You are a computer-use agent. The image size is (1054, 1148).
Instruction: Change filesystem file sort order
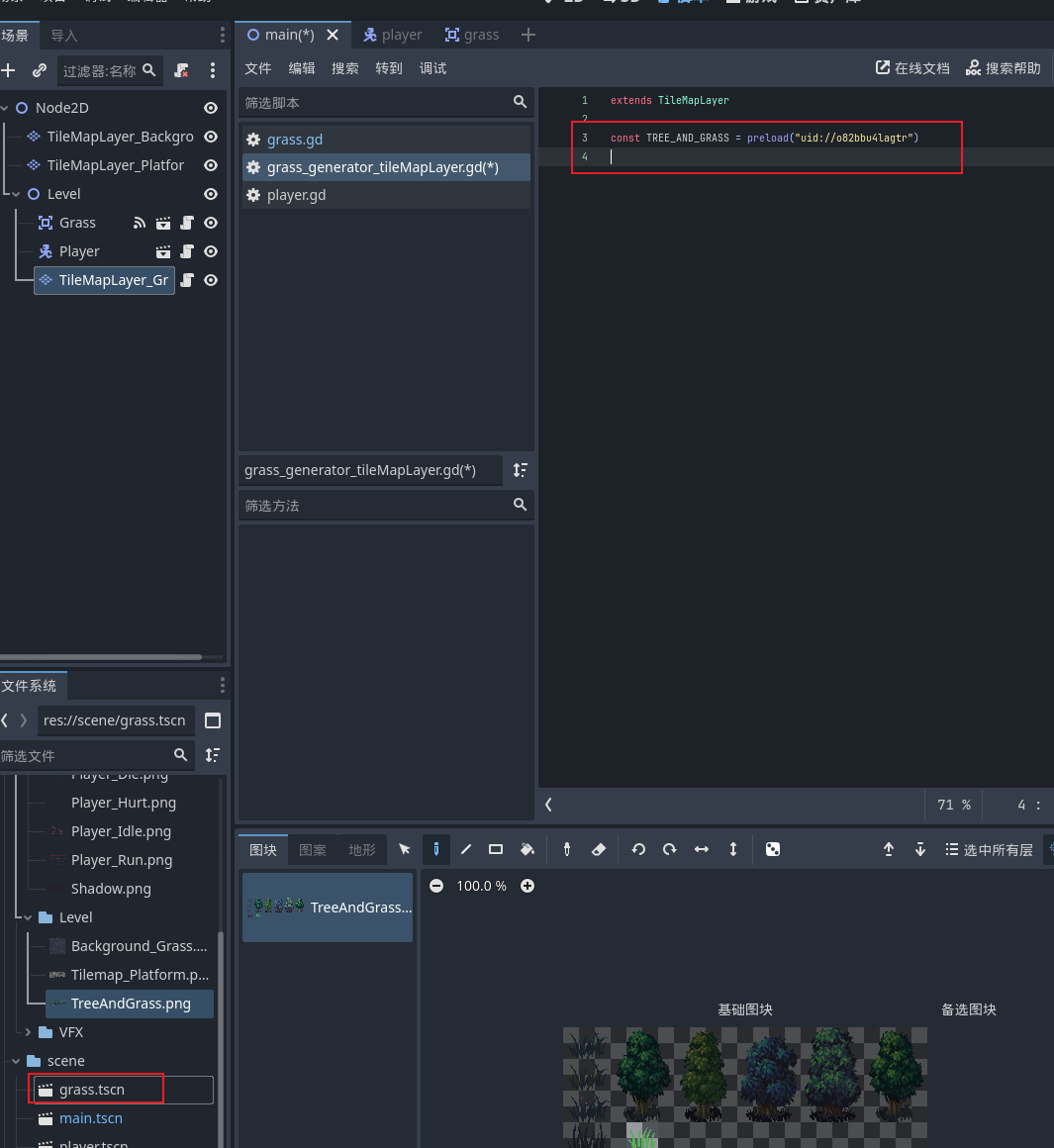212,755
